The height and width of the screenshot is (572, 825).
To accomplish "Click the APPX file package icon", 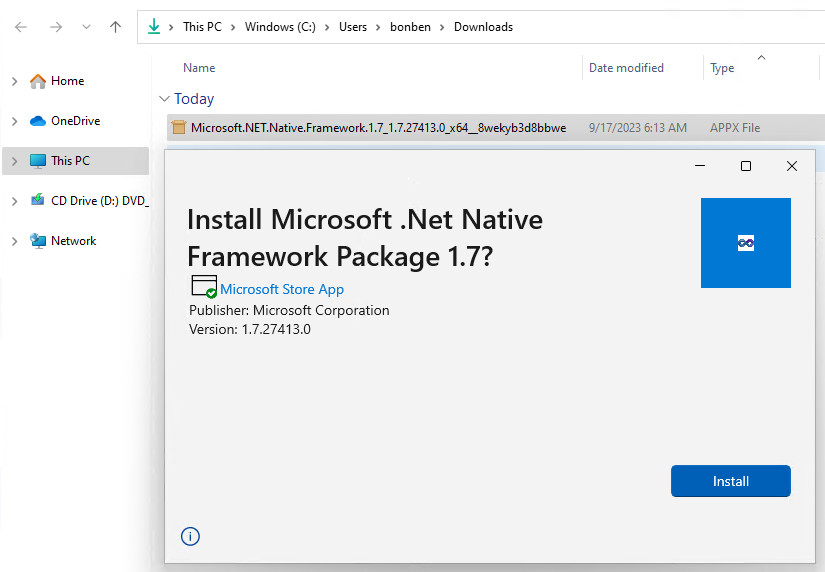I will (179, 127).
